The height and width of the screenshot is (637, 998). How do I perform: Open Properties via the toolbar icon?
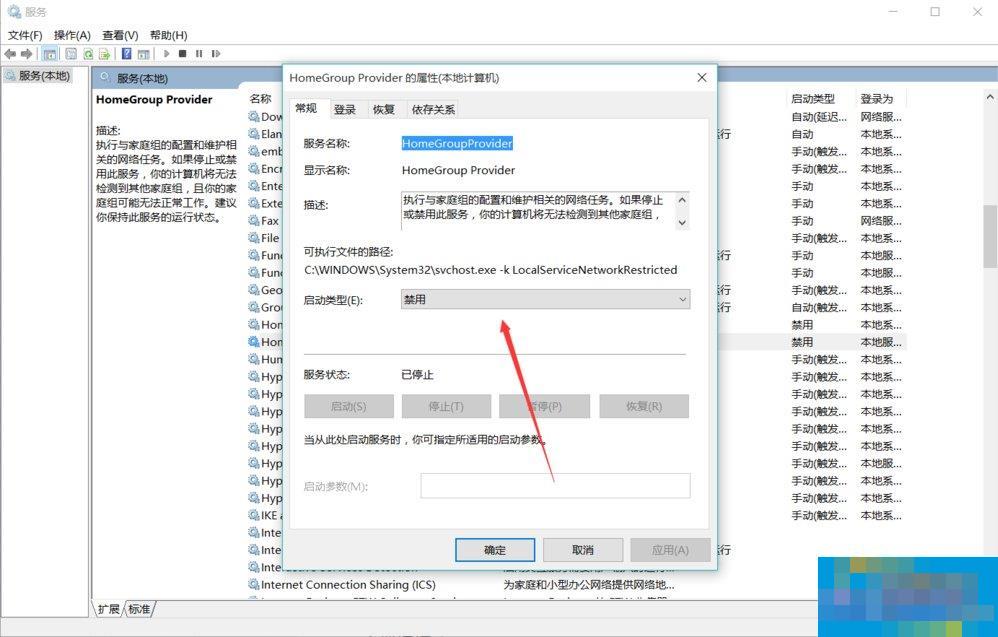pos(71,54)
